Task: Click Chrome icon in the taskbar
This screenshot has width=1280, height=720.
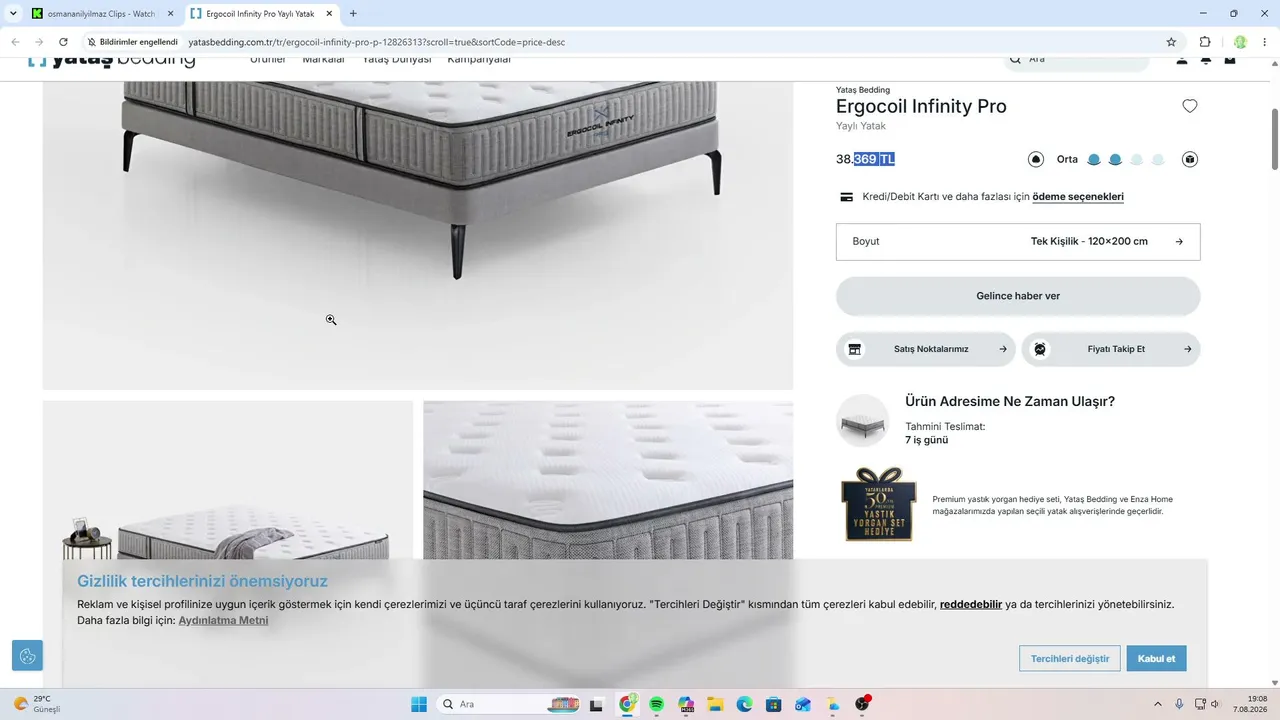Action: pos(628,704)
